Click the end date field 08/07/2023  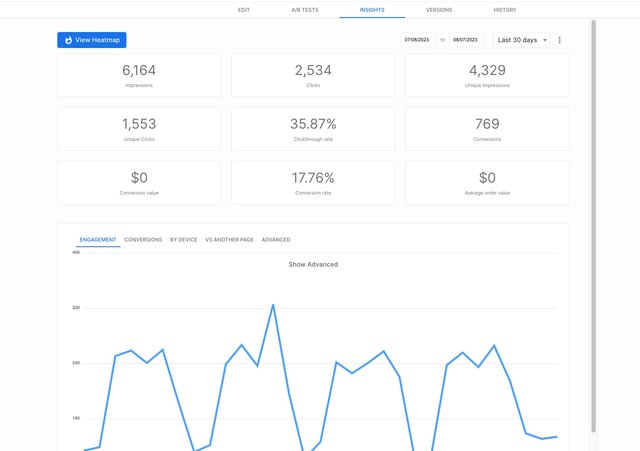click(465, 40)
